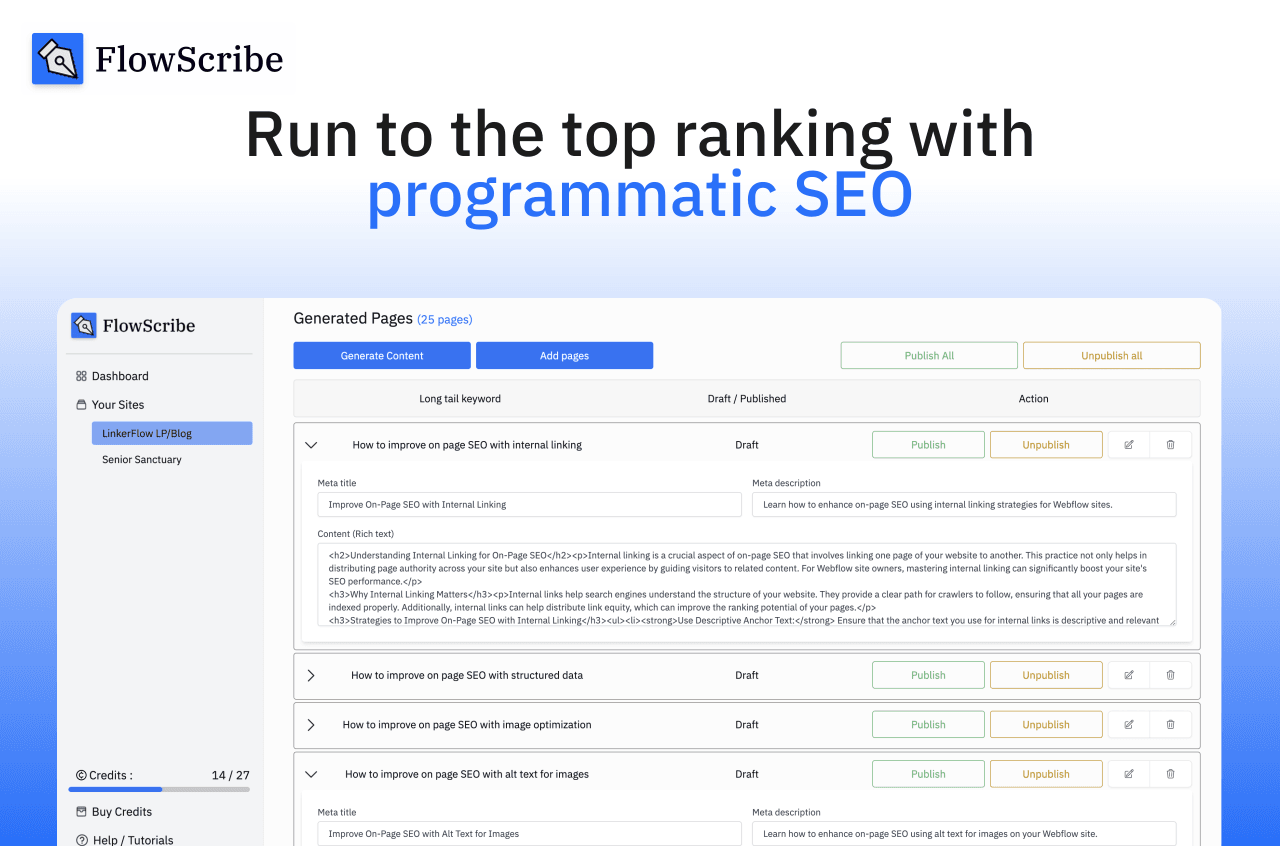1280x846 pixels.
Task: Expand the image optimization row
Action: (311, 725)
